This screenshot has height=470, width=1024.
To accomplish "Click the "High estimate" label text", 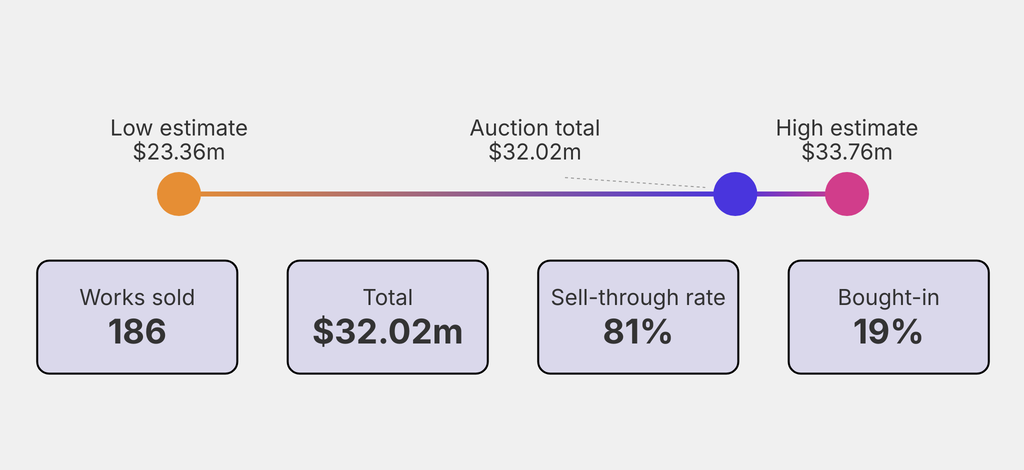I will pyautogui.click(x=847, y=128).
